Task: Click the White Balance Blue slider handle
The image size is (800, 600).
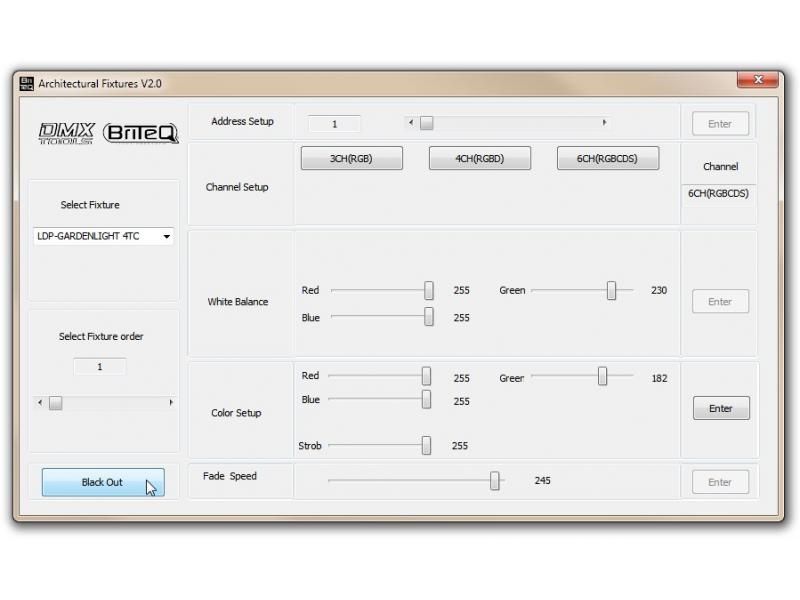Action: click(x=429, y=316)
